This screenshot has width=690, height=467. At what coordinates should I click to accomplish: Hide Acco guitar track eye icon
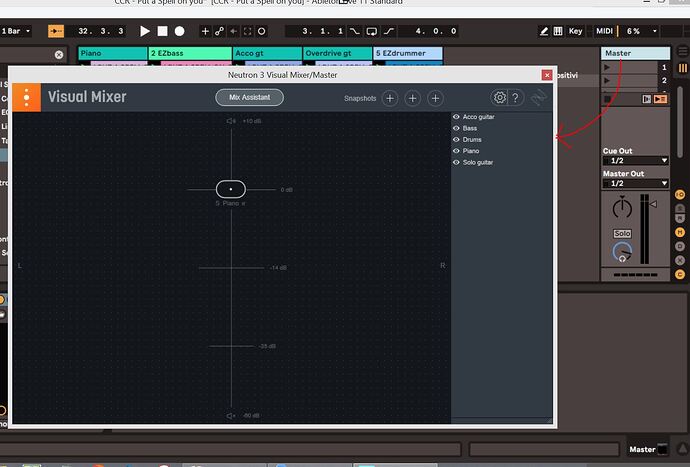tap(456, 117)
